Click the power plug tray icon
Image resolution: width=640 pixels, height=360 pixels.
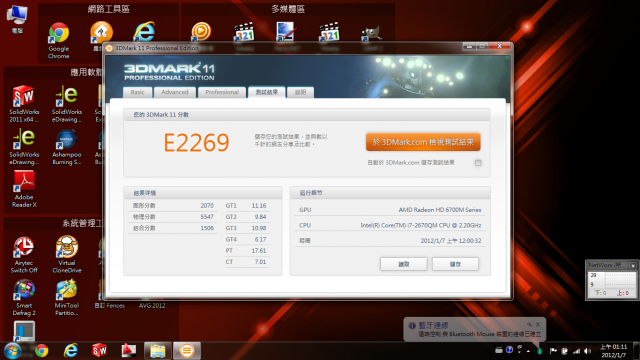pyautogui.click(x=565, y=351)
